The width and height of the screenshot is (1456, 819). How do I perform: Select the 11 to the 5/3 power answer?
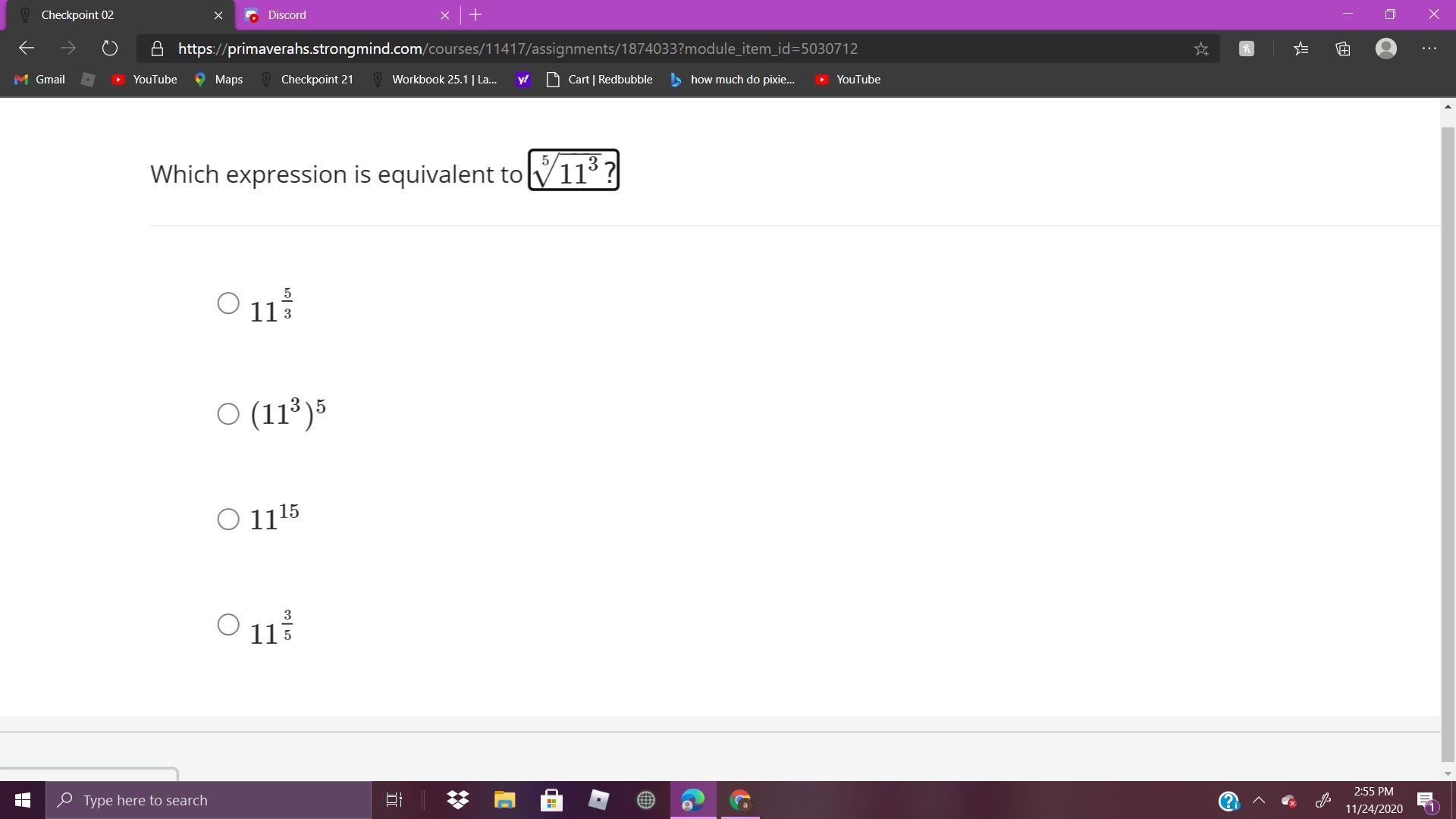228,303
